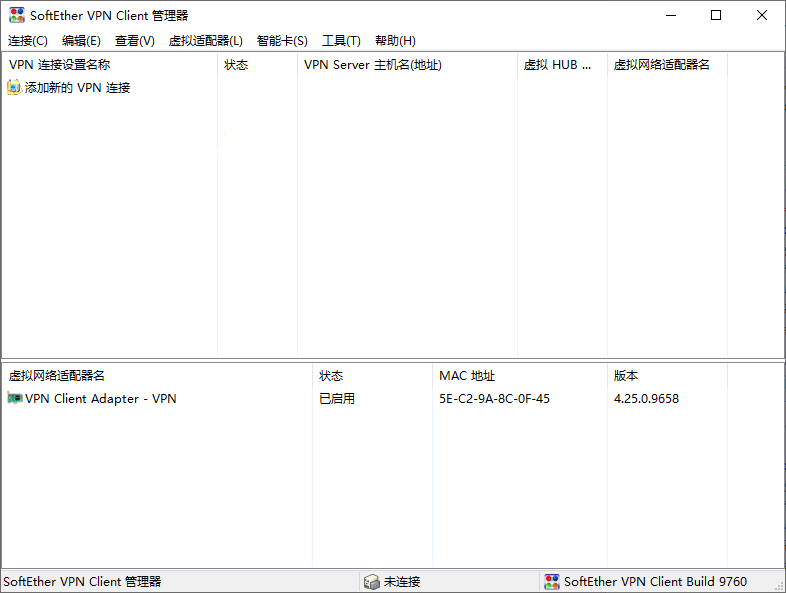This screenshot has height=593, width=786.
Task: Sort by VPN 连接设置名称 column header
Action: click(110, 65)
